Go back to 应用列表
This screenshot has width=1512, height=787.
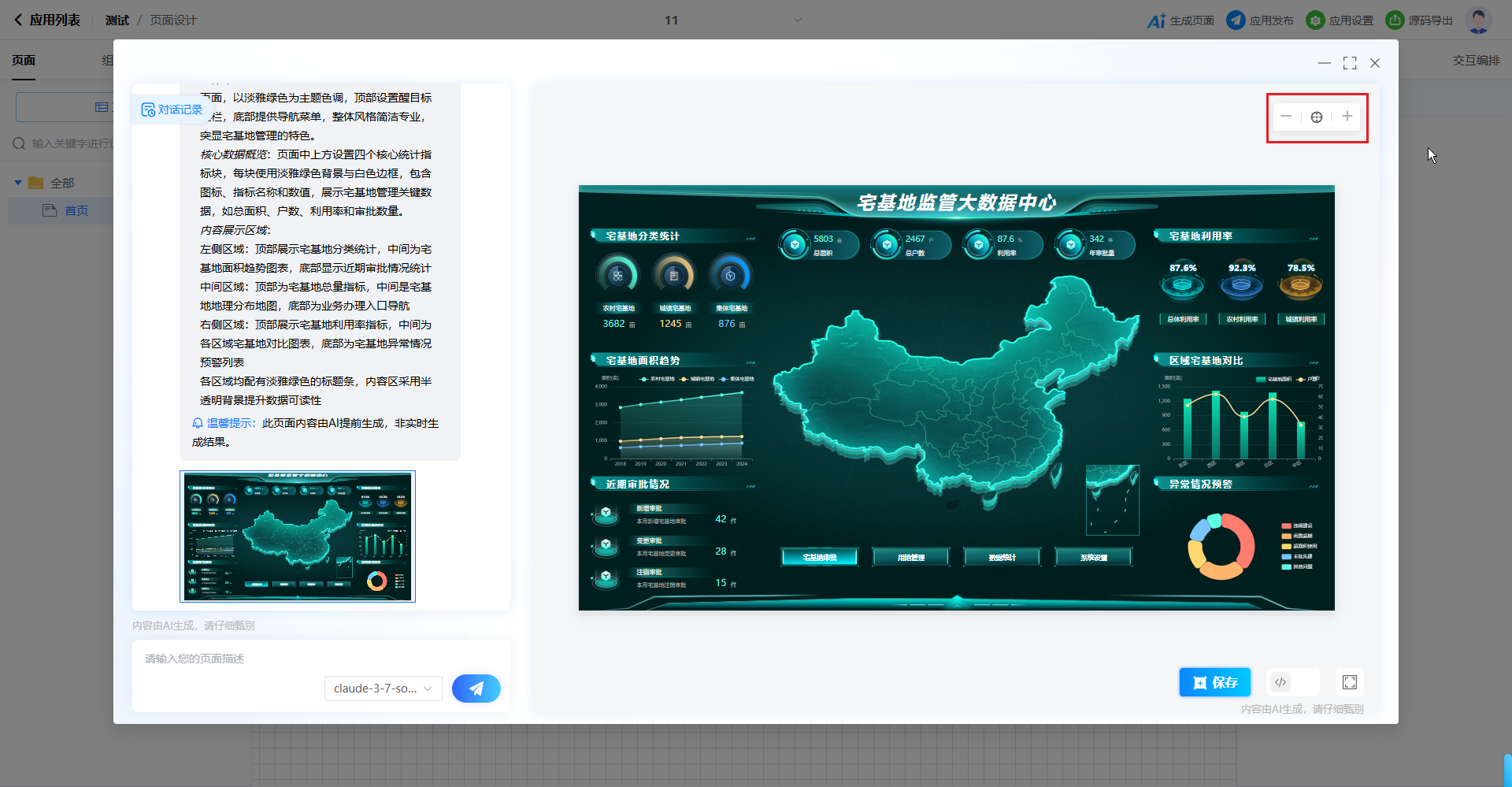[47, 20]
